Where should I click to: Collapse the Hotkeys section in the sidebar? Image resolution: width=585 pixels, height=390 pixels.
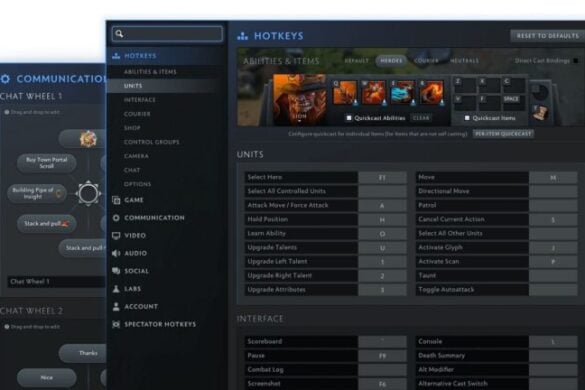click(166, 56)
